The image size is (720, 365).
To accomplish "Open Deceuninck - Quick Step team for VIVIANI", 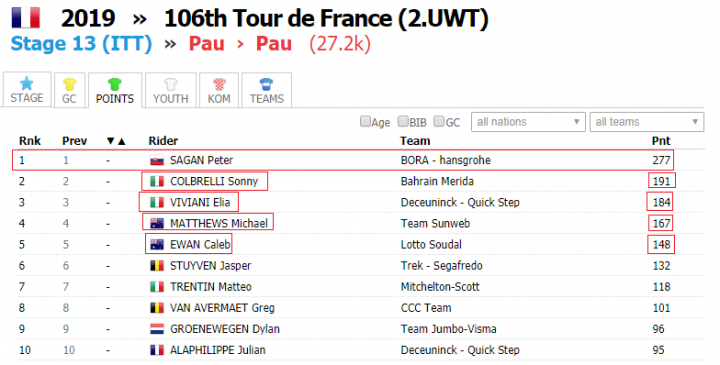I will 460,202.
